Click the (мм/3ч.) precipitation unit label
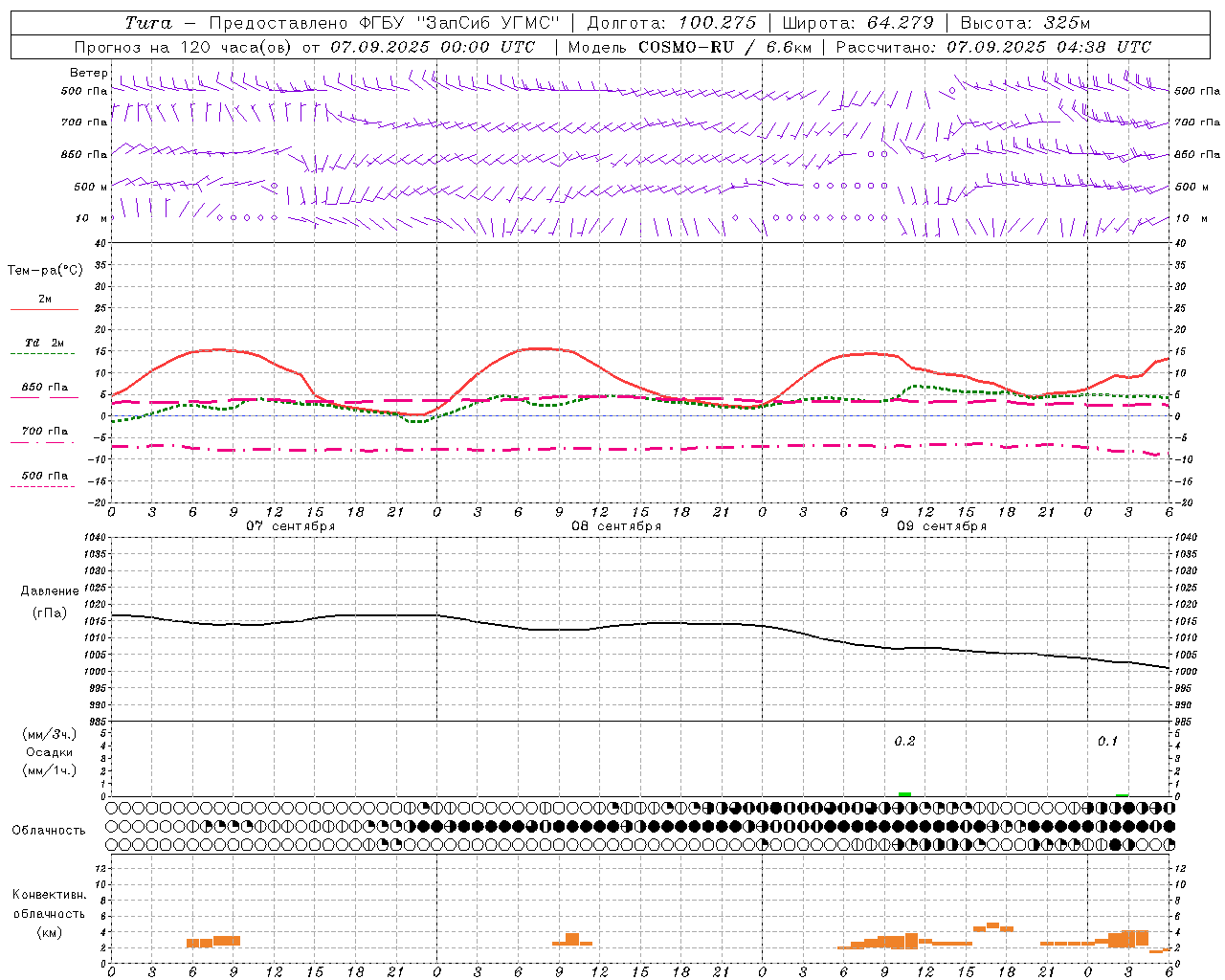This screenshot has width=1225, height=980. [x=50, y=734]
